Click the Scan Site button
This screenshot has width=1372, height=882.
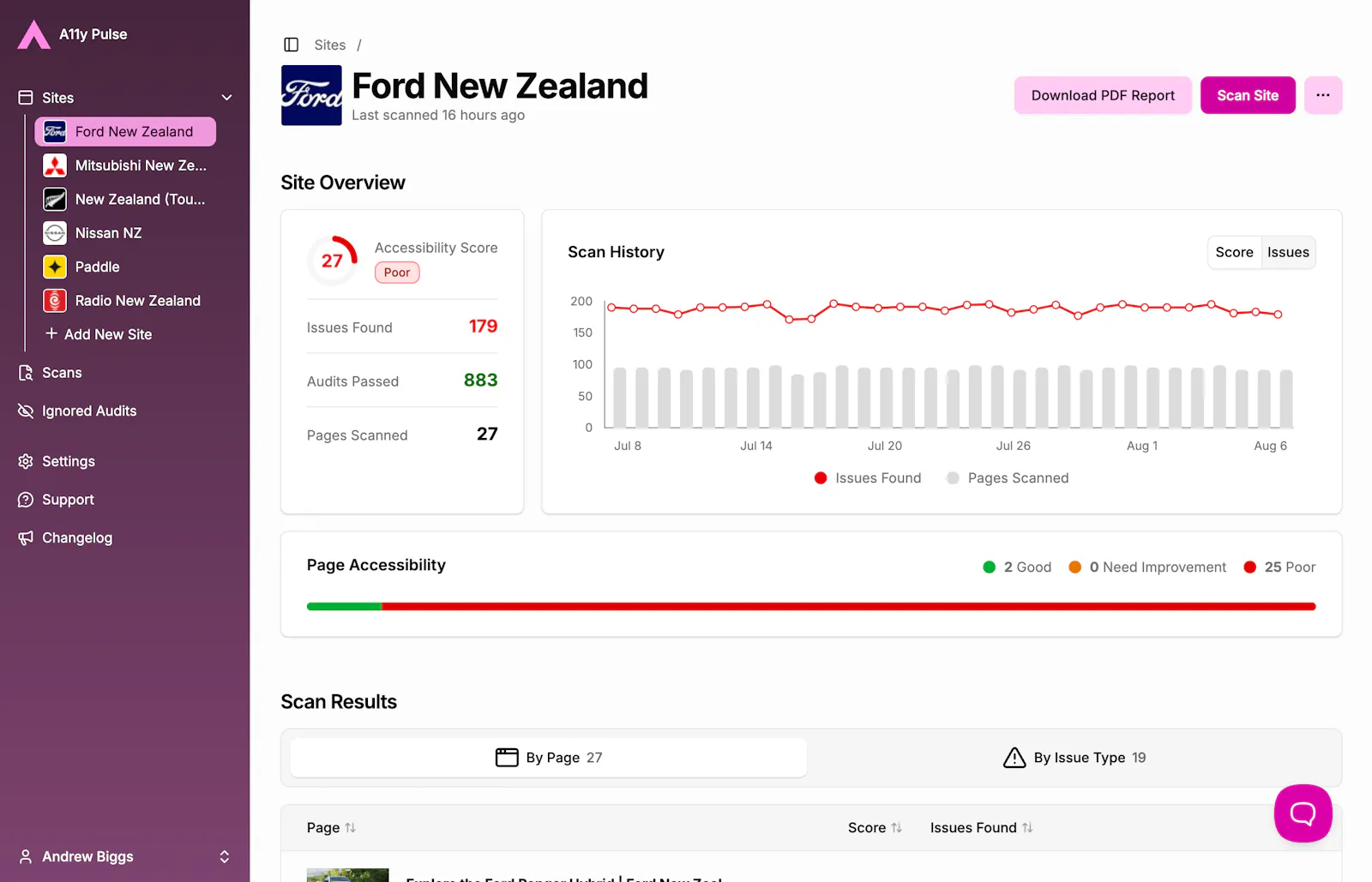coord(1248,95)
